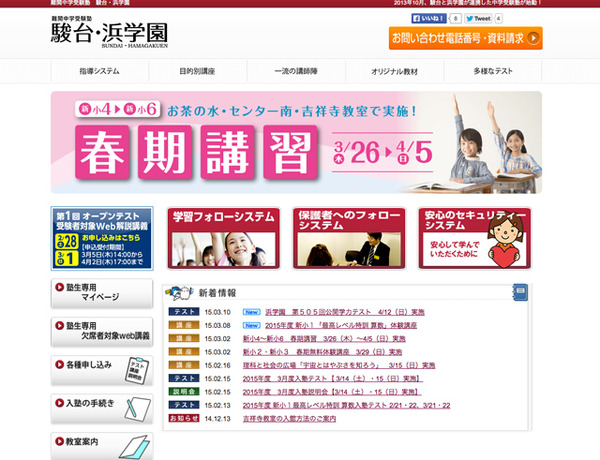Viewport: 600px width, 460px height.
Task: Click date text 15.03.02 beside 新小4〜新小6
Action: coord(217,339)
